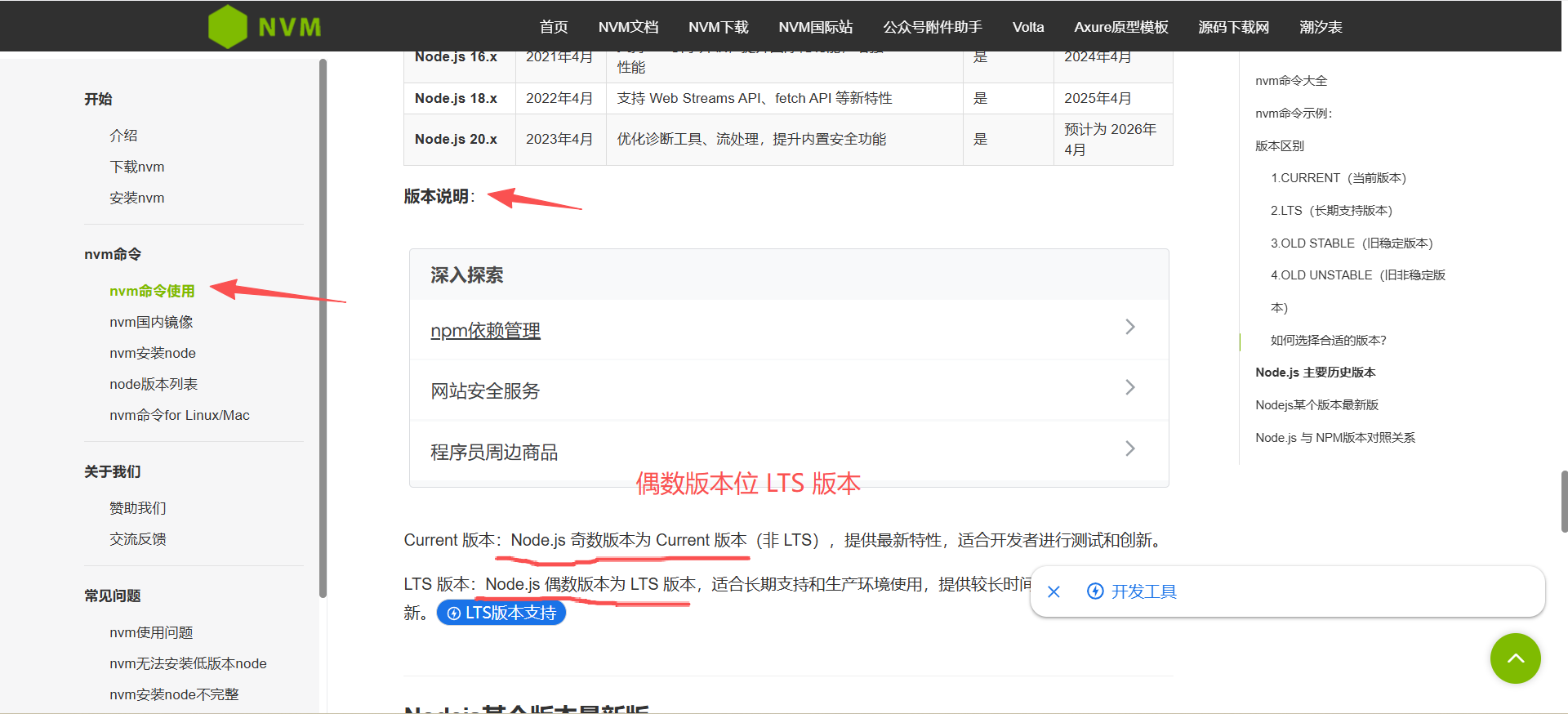Select node版本列表 in the left sidebar
The width and height of the screenshot is (1568, 714).
tap(154, 384)
